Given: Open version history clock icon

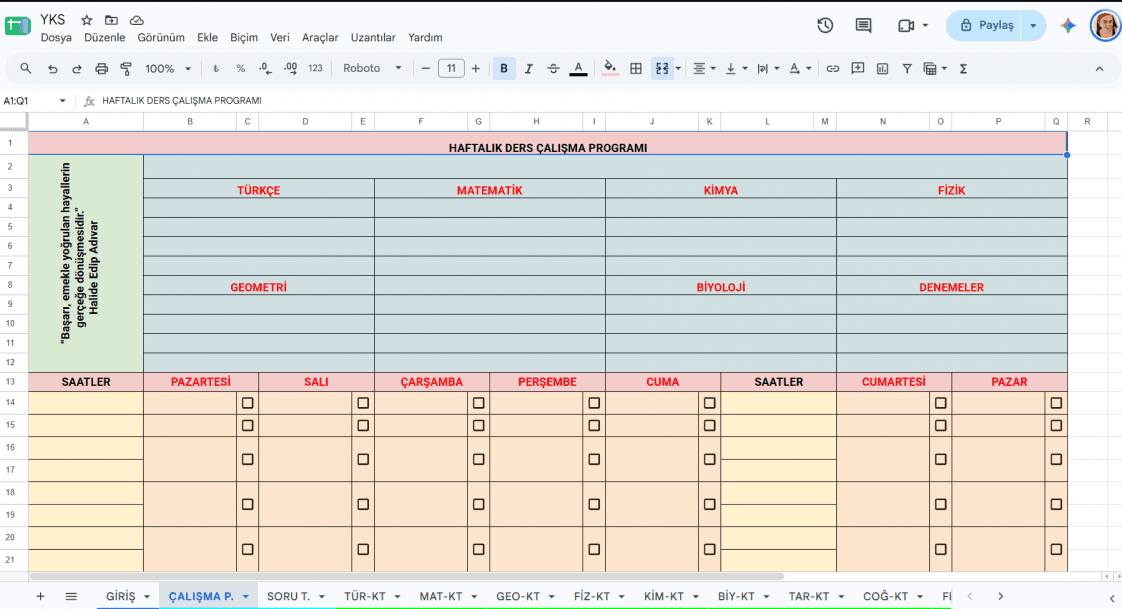Looking at the screenshot, I should tap(825, 26).
